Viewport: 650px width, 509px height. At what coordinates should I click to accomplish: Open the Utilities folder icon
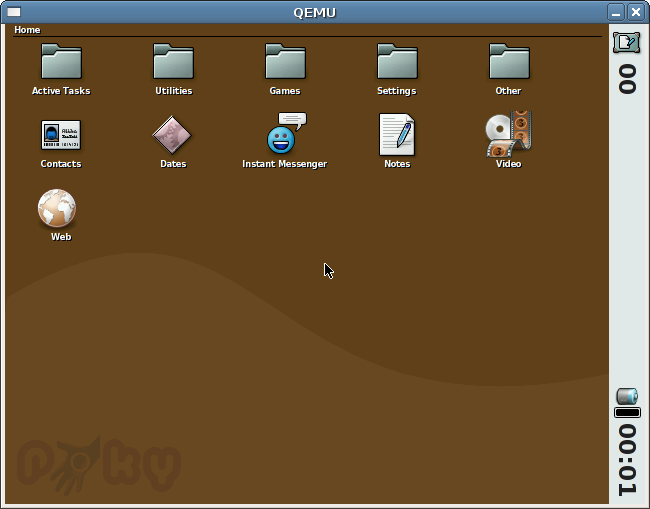173,61
